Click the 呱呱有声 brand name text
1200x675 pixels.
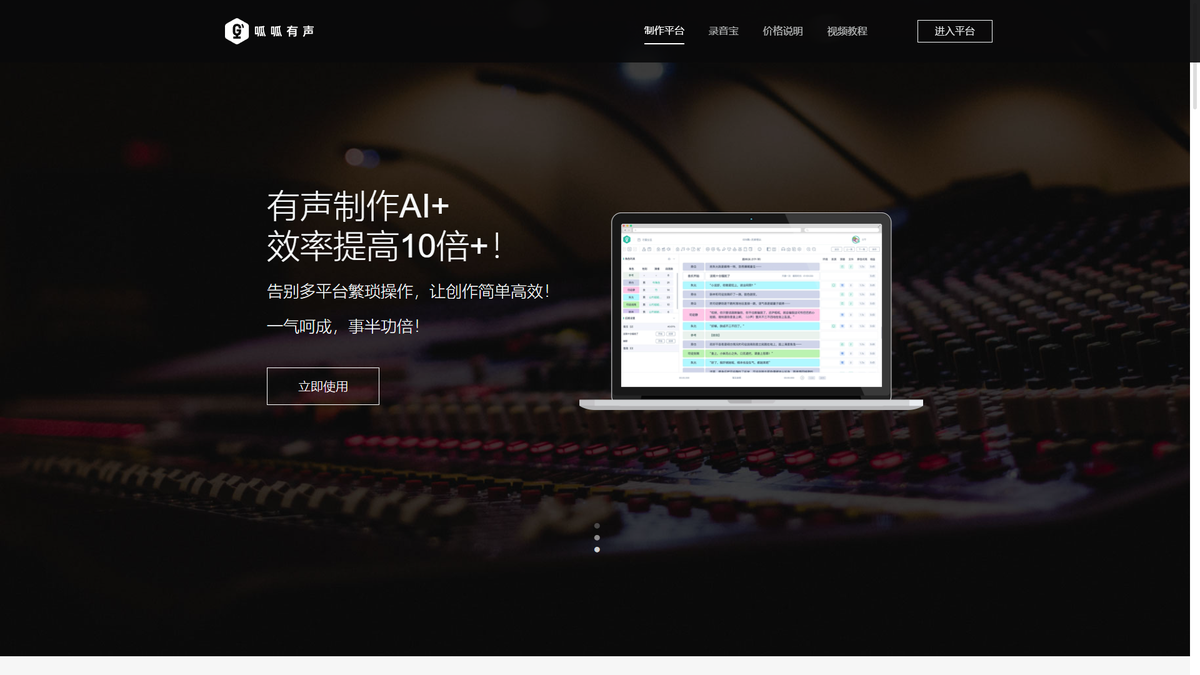click(x=284, y=31)
